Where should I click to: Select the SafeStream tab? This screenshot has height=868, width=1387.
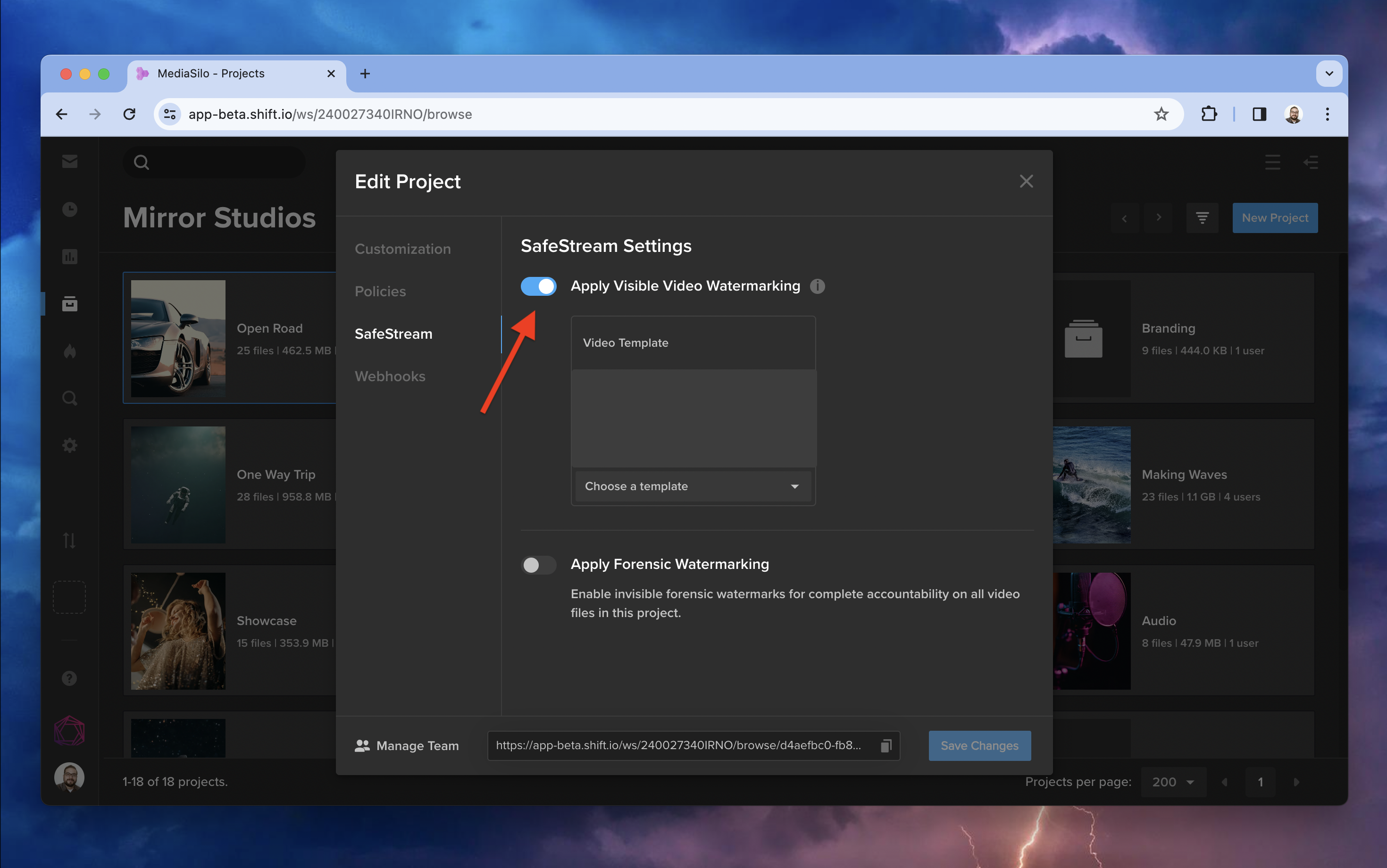click(393, 334)
